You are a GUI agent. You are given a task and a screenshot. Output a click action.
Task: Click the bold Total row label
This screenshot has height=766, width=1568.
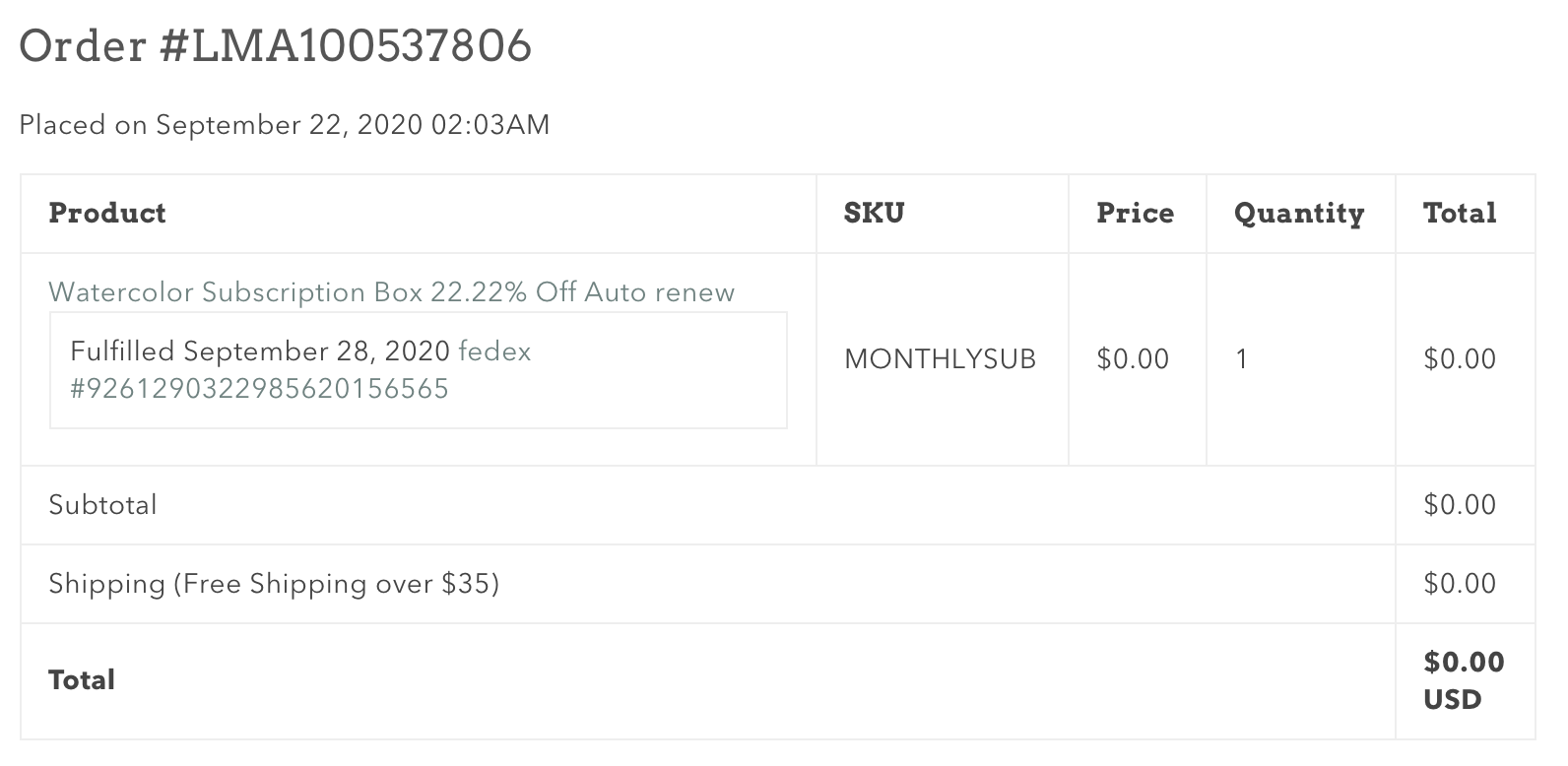tap(82, 680)
